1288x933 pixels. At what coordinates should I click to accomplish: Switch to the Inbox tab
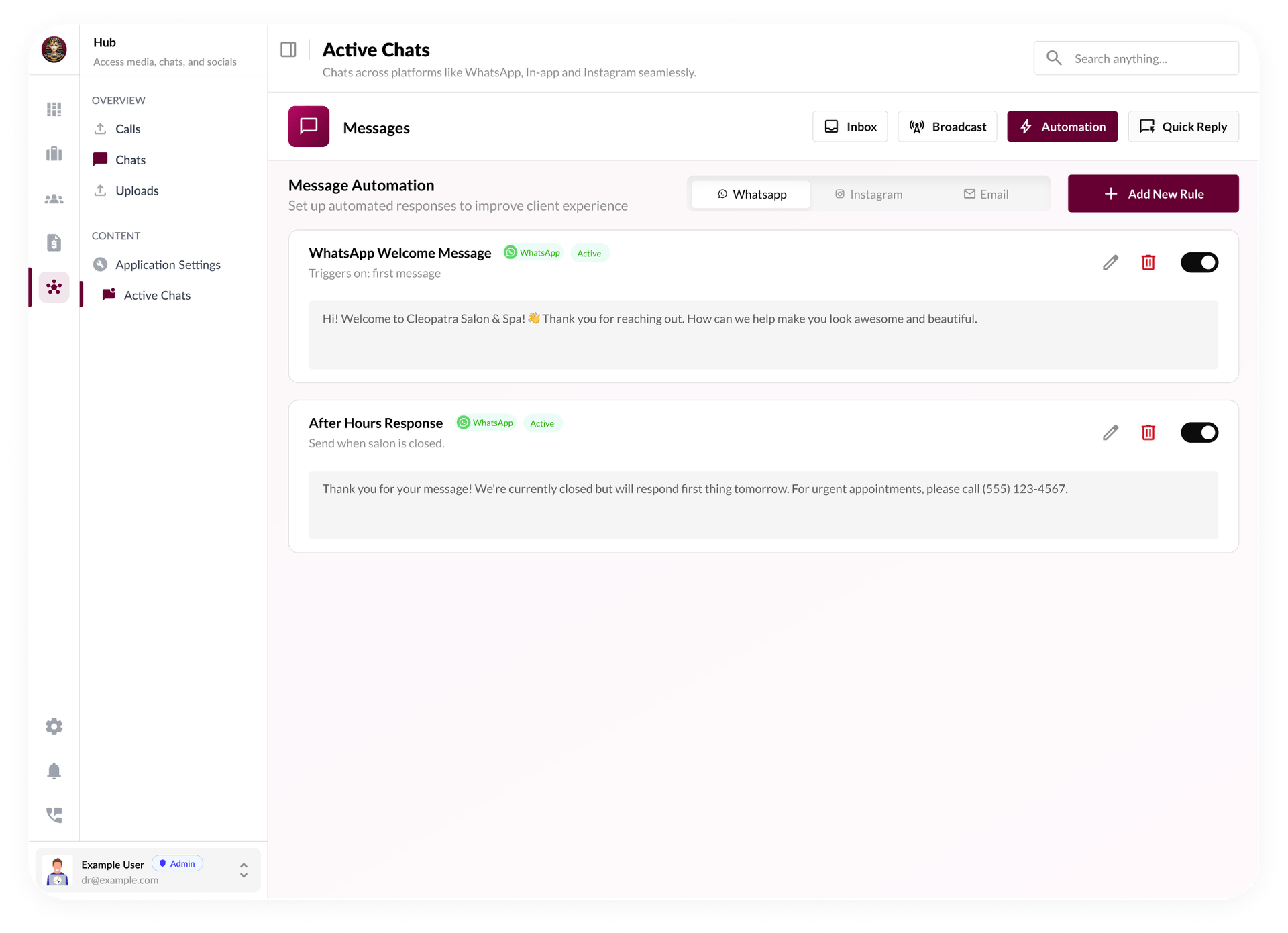(x=850, y=126)
